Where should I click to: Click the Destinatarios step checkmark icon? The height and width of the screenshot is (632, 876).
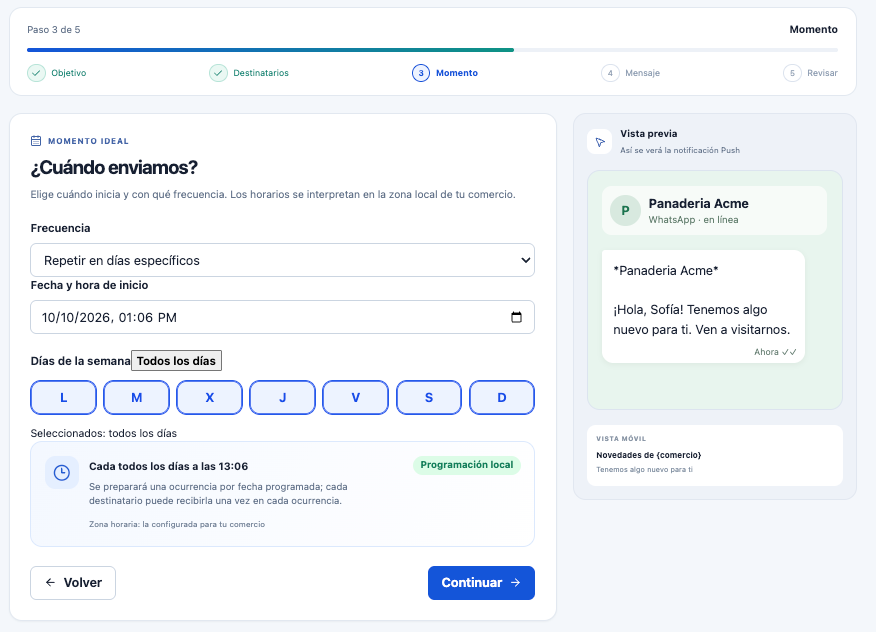pos(218,73)
